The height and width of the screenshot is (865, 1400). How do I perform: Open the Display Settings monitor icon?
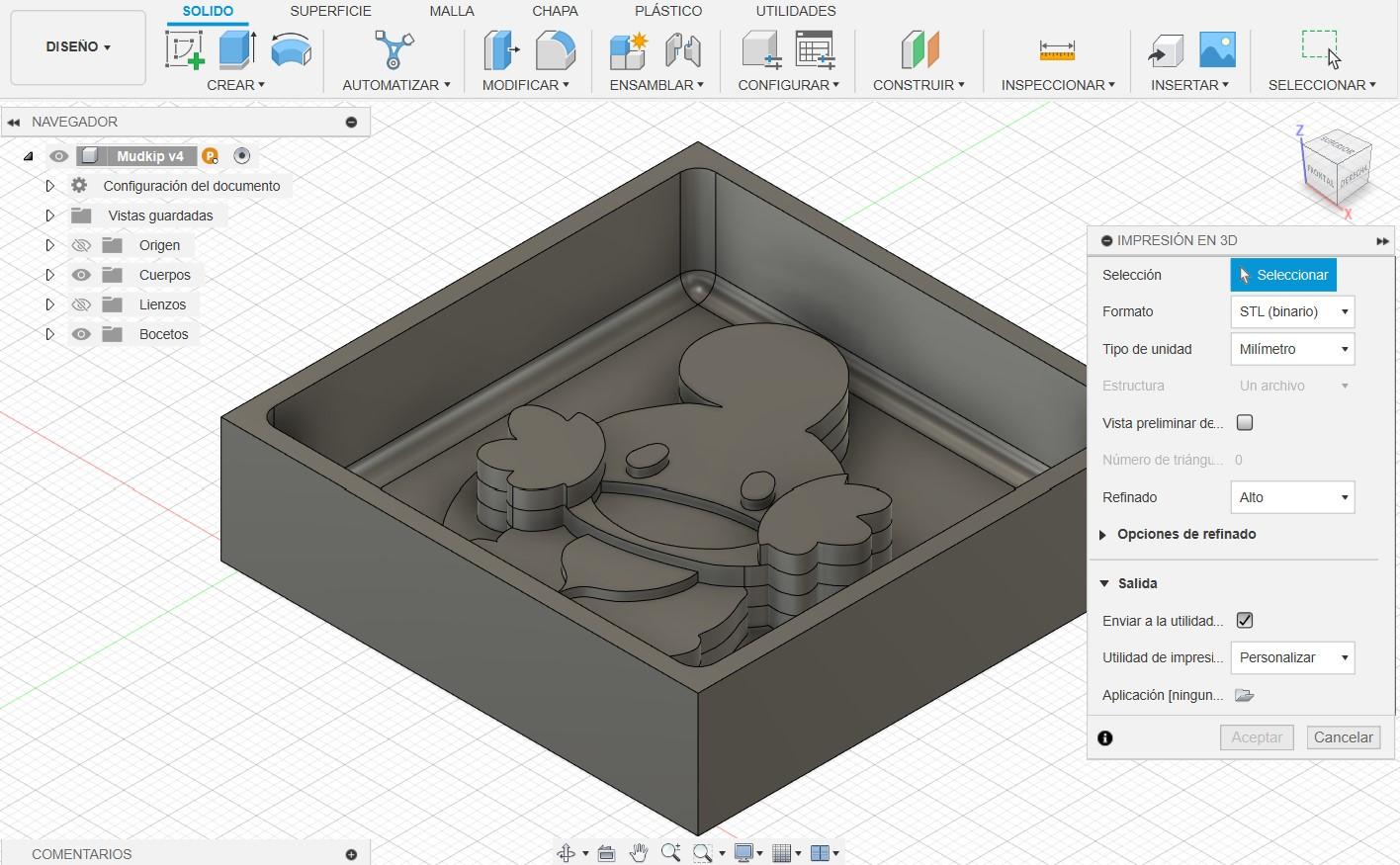(x=744, y=853)
